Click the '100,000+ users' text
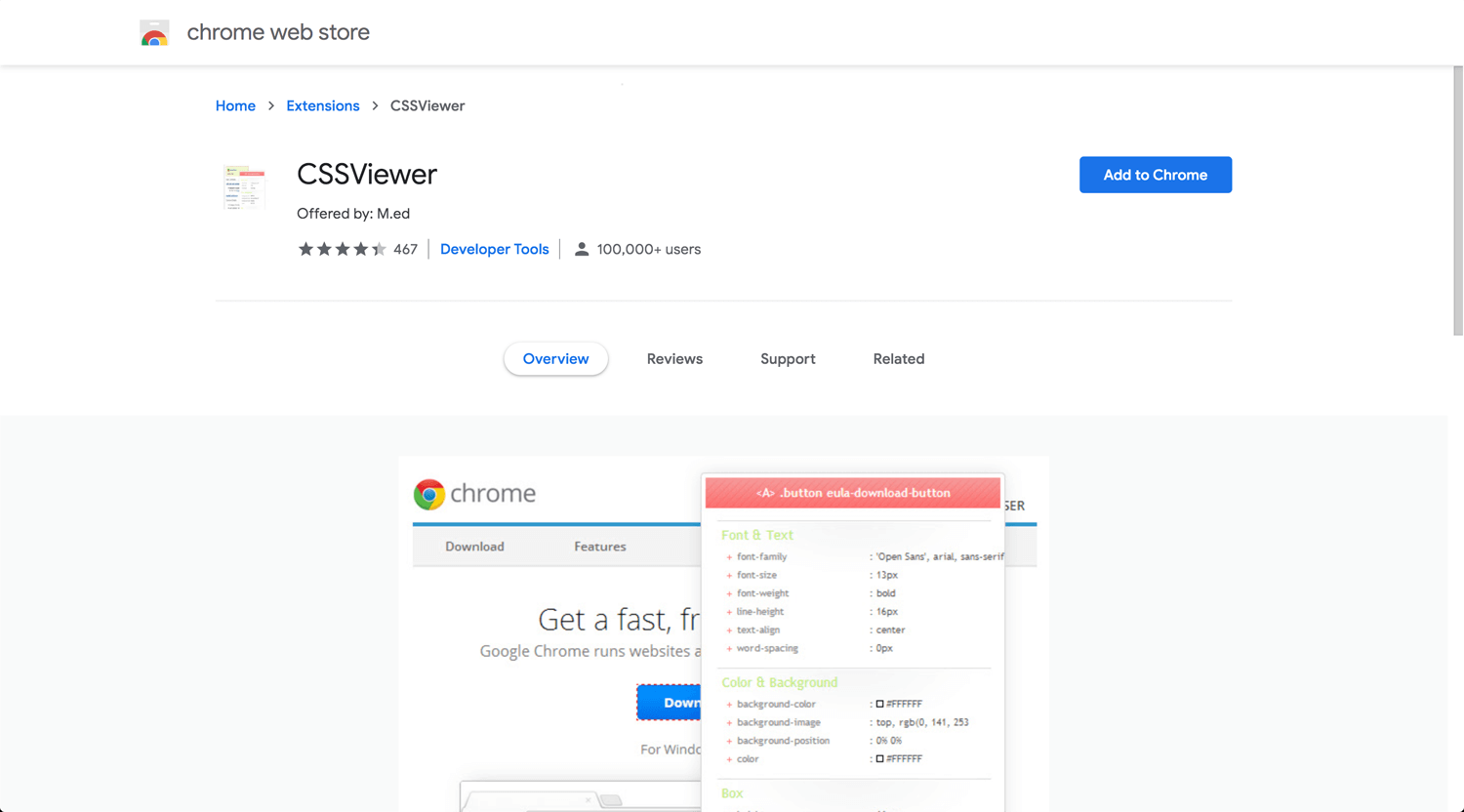 coord(649,249)
